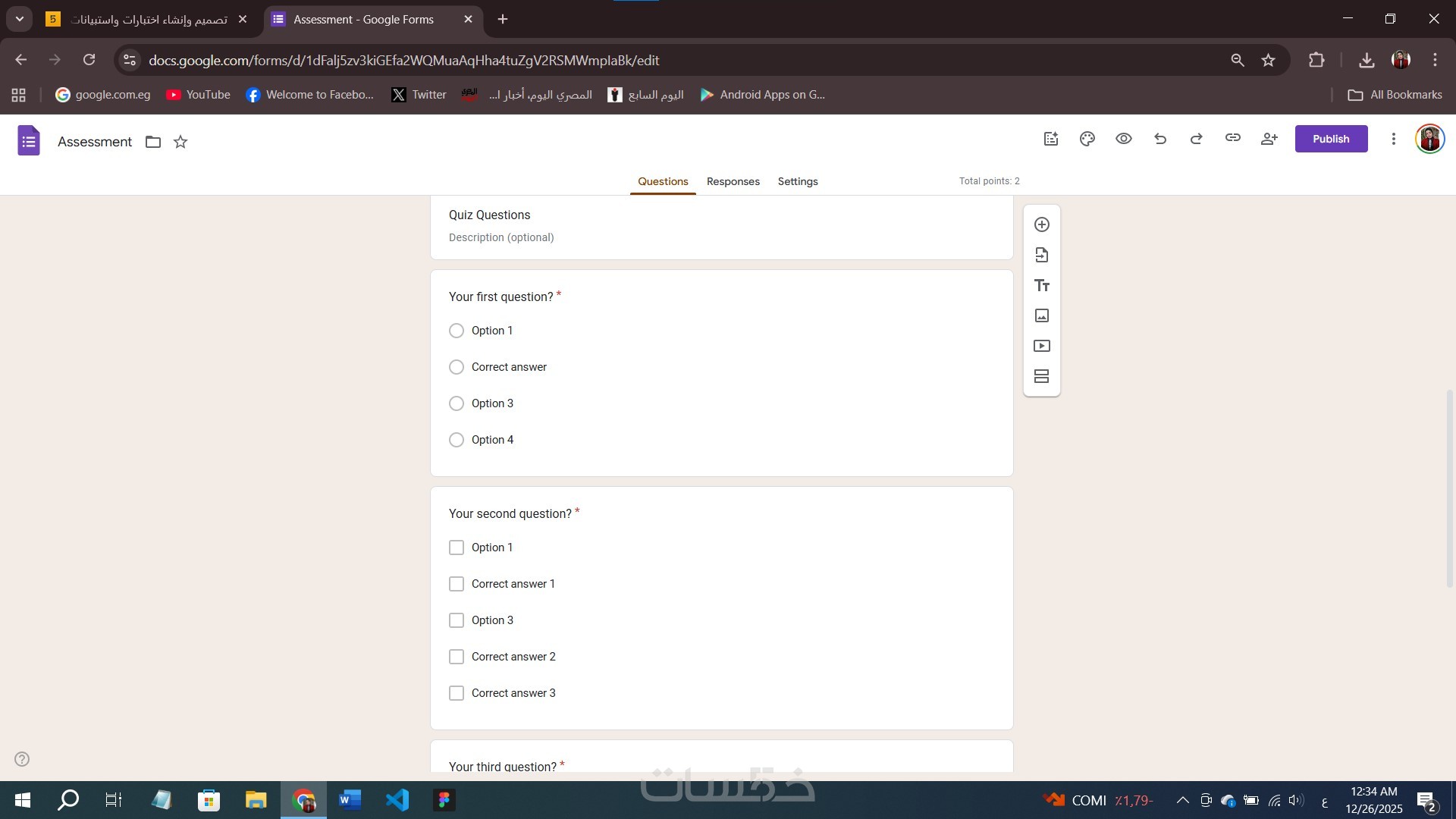This screenshot has width=1456, height=819.
Task: Click the Add video icon
Action: pos(1042,346)
